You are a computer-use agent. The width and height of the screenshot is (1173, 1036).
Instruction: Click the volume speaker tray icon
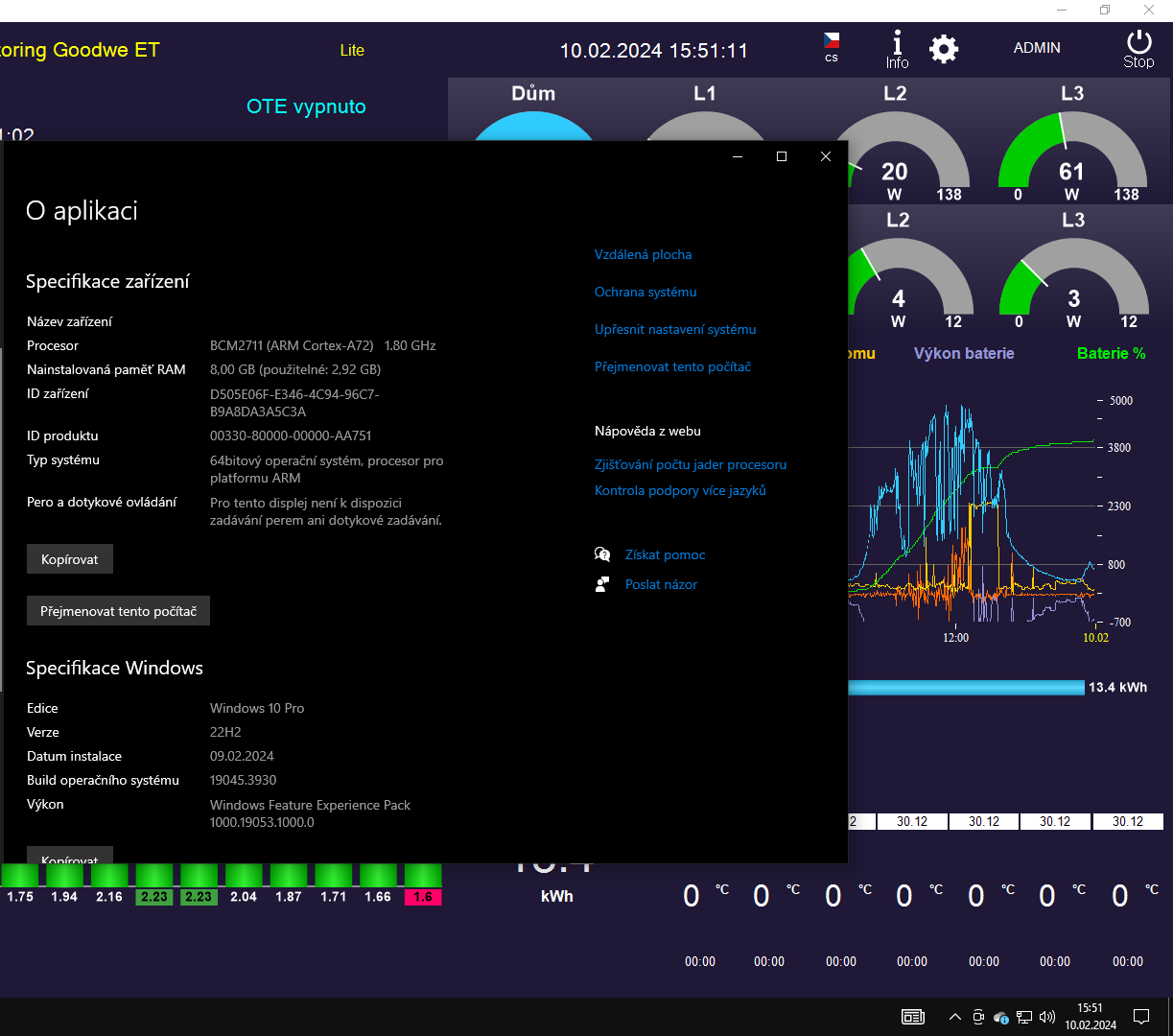1046,1017
